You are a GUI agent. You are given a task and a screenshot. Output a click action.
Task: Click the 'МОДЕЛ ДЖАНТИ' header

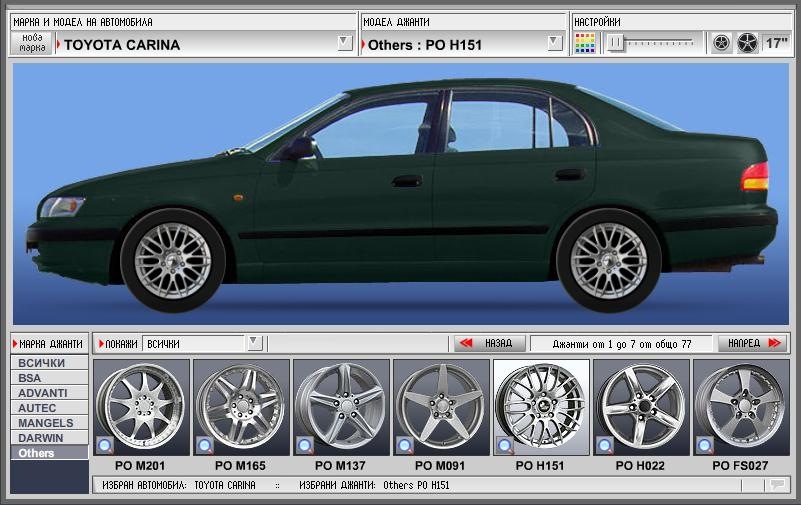pos(396,22)
